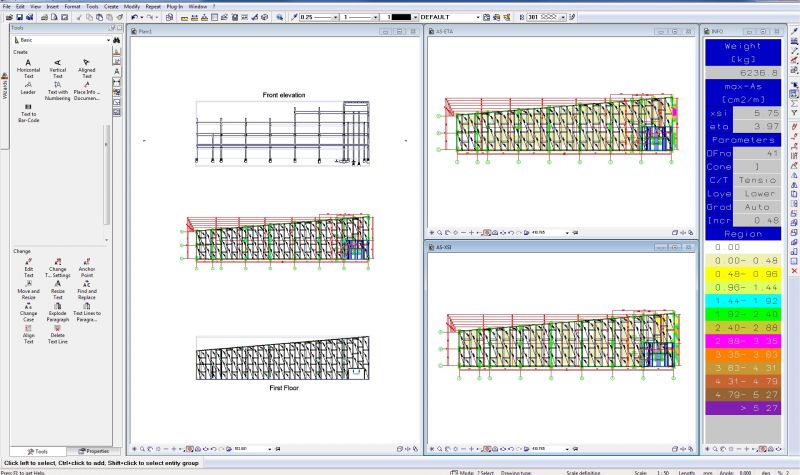Open the Plug-In menu
The image size is (800, 475).
tap(174, 6)
